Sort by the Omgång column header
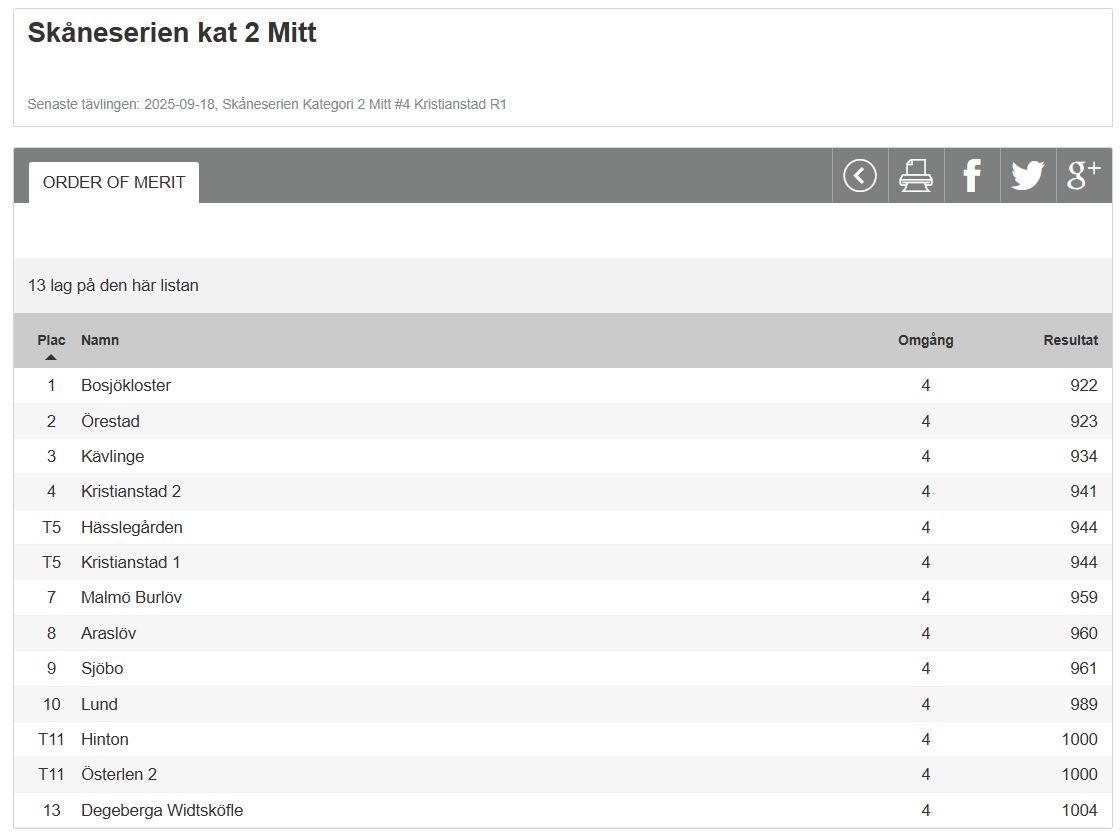The height and width of the screenshot is (836, 1120). pyautogui.click(x=925, y=340)
